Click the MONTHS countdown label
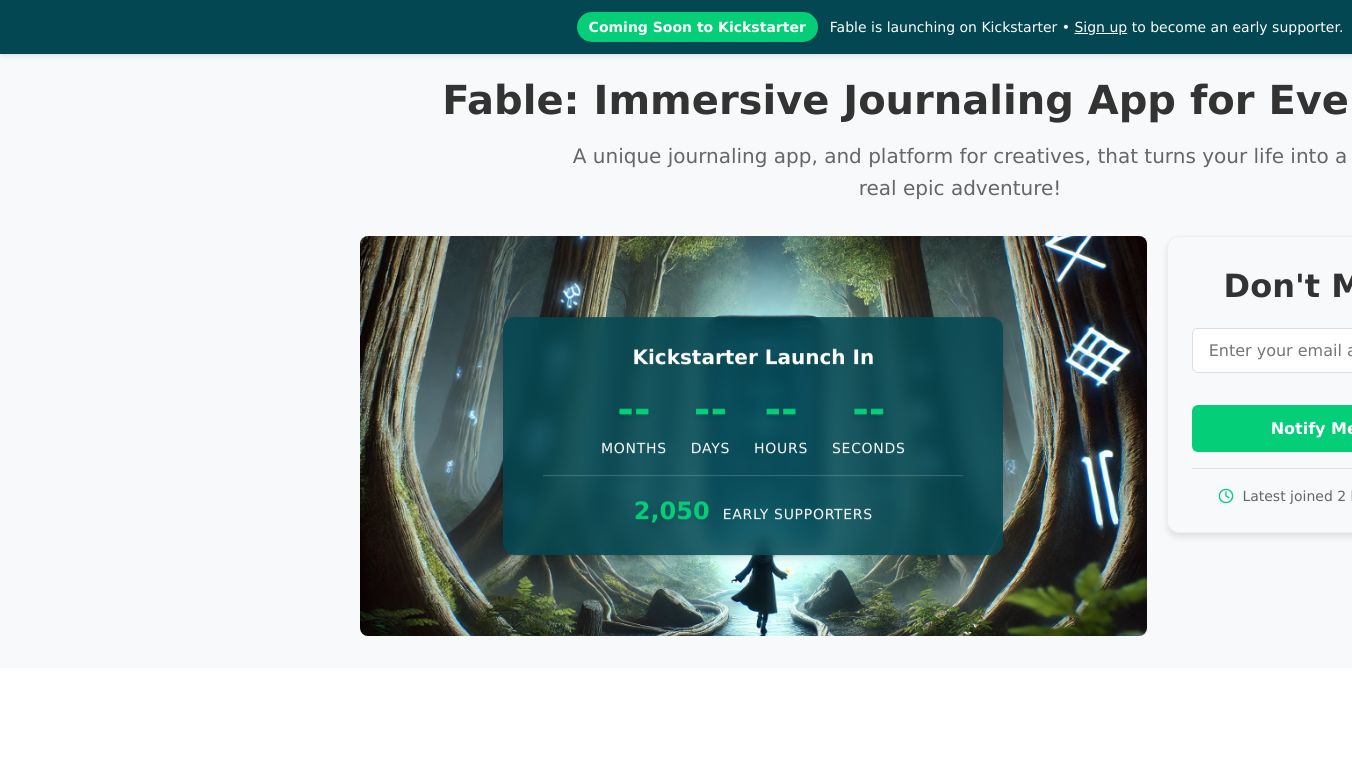The image size is (1352, 760). click(x=633, y=448)
